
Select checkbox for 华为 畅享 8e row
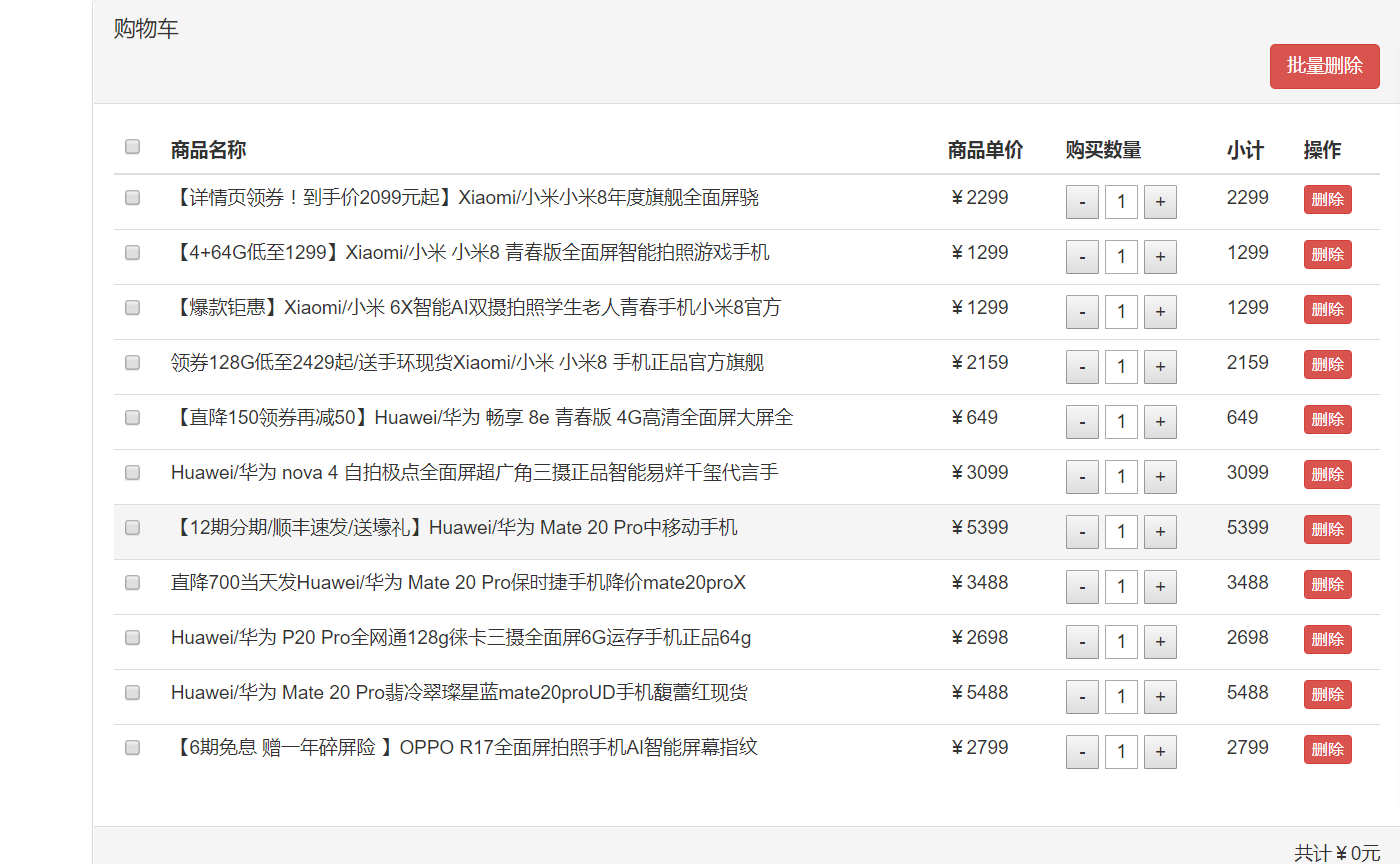click(x=132, y=418)
